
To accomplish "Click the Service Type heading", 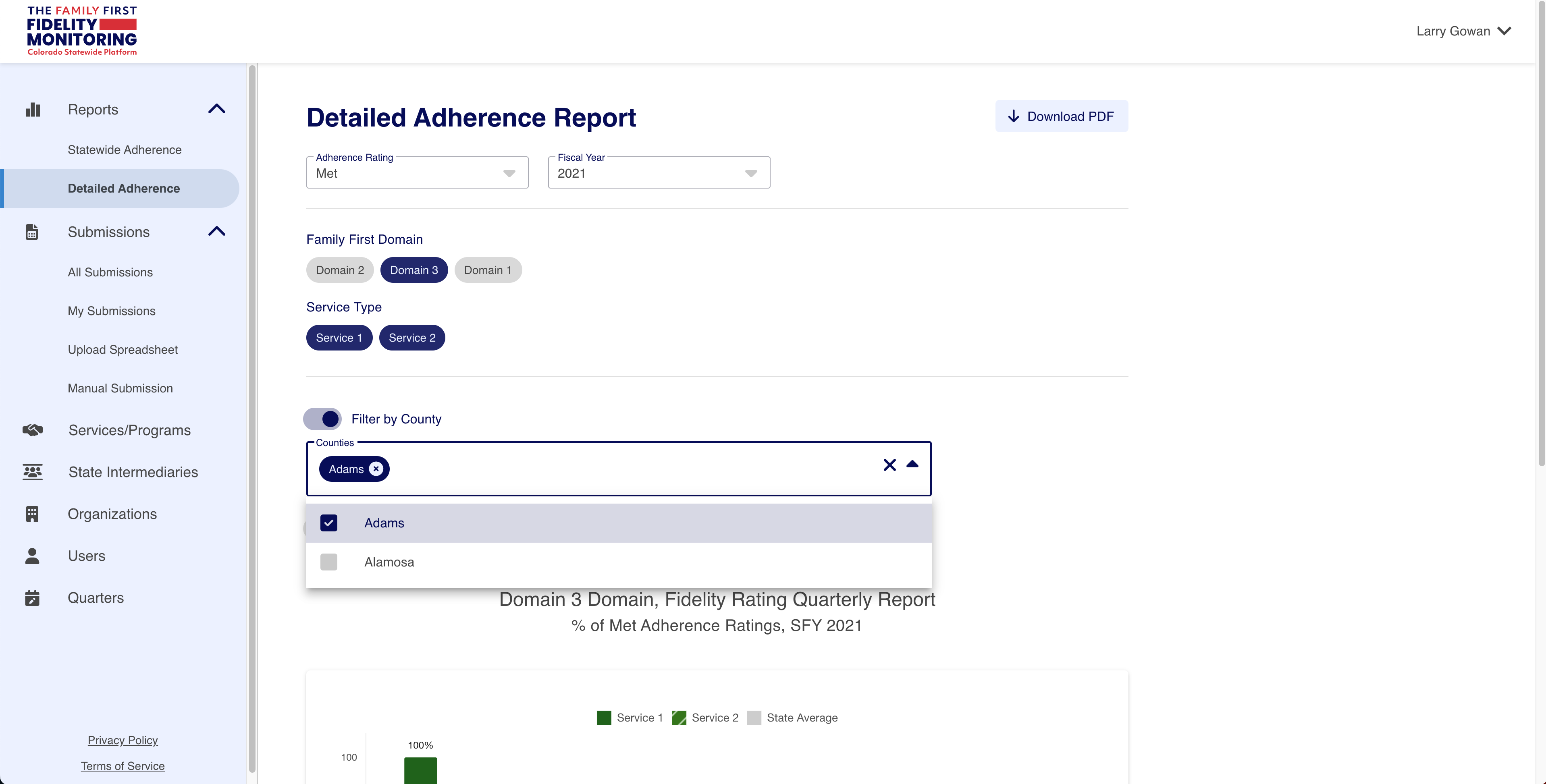I will (x=344, y=307).
